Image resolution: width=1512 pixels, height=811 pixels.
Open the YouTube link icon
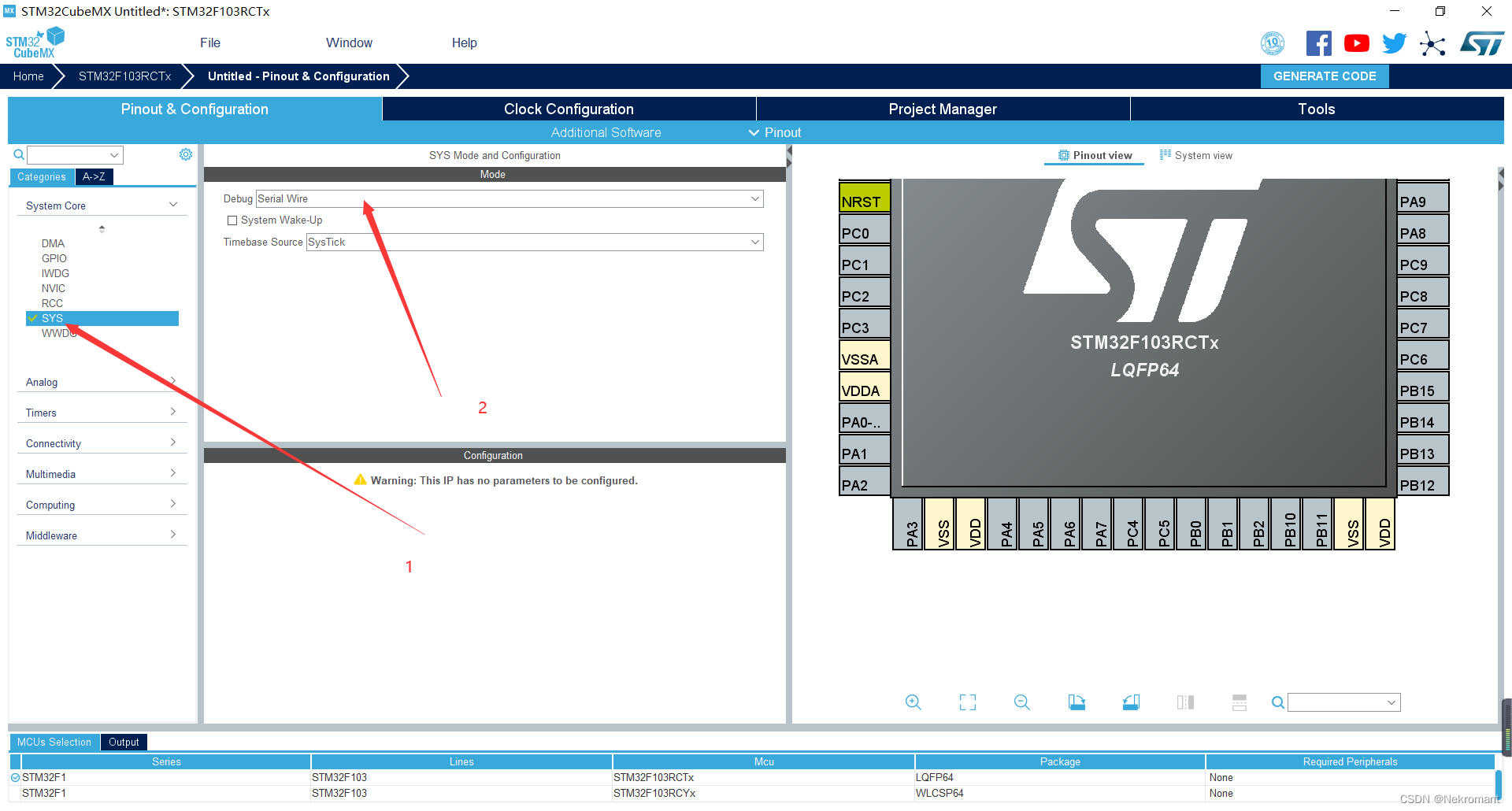1356,43
